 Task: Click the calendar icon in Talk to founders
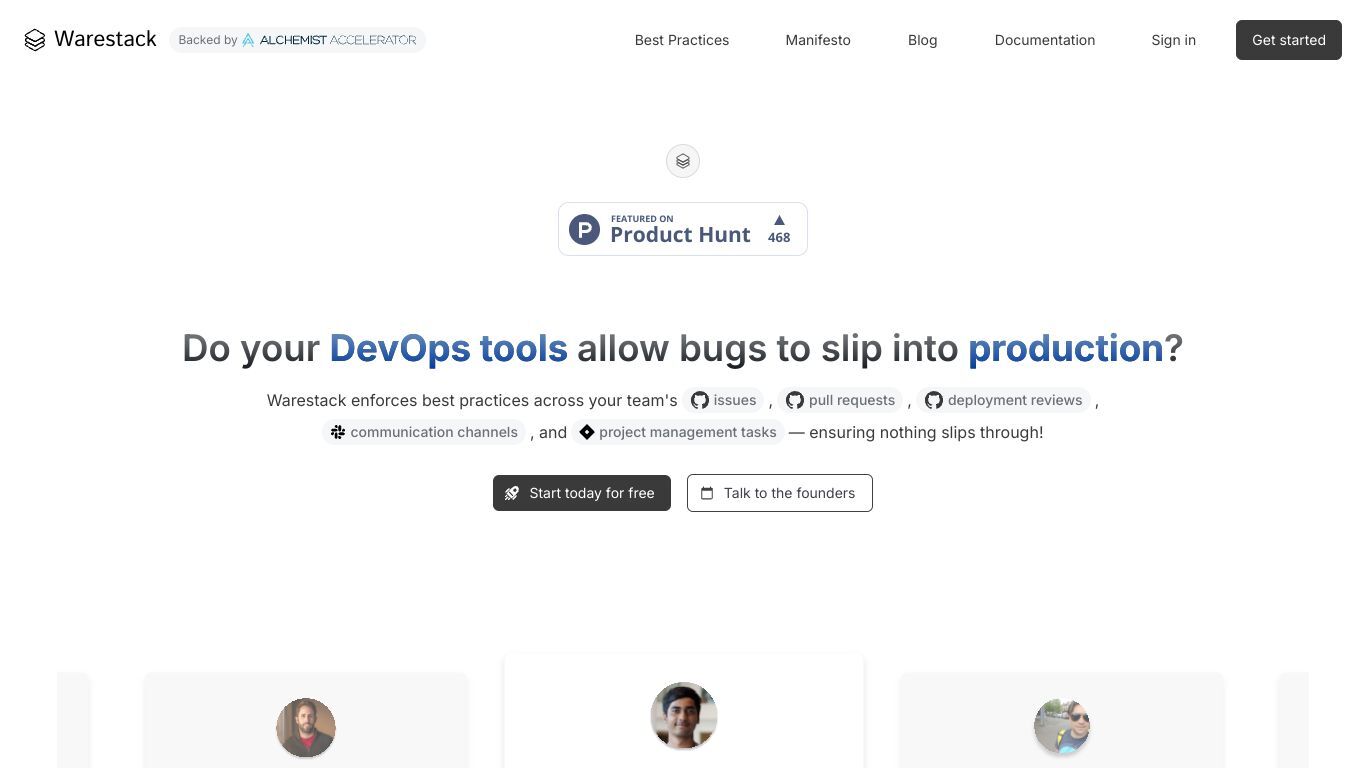point(707,493)
